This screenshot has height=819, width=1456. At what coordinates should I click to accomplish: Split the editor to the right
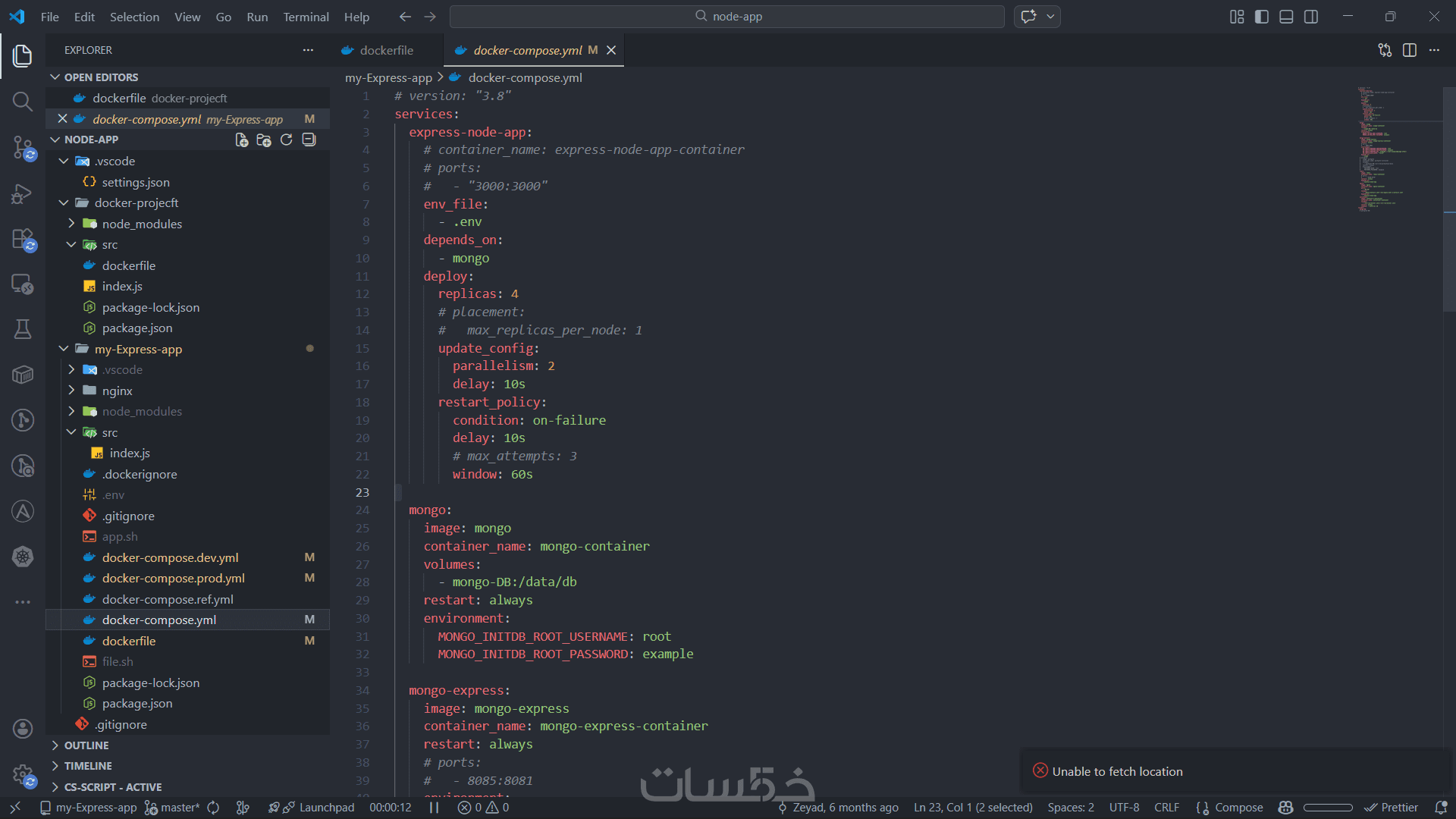(1409, 50)
